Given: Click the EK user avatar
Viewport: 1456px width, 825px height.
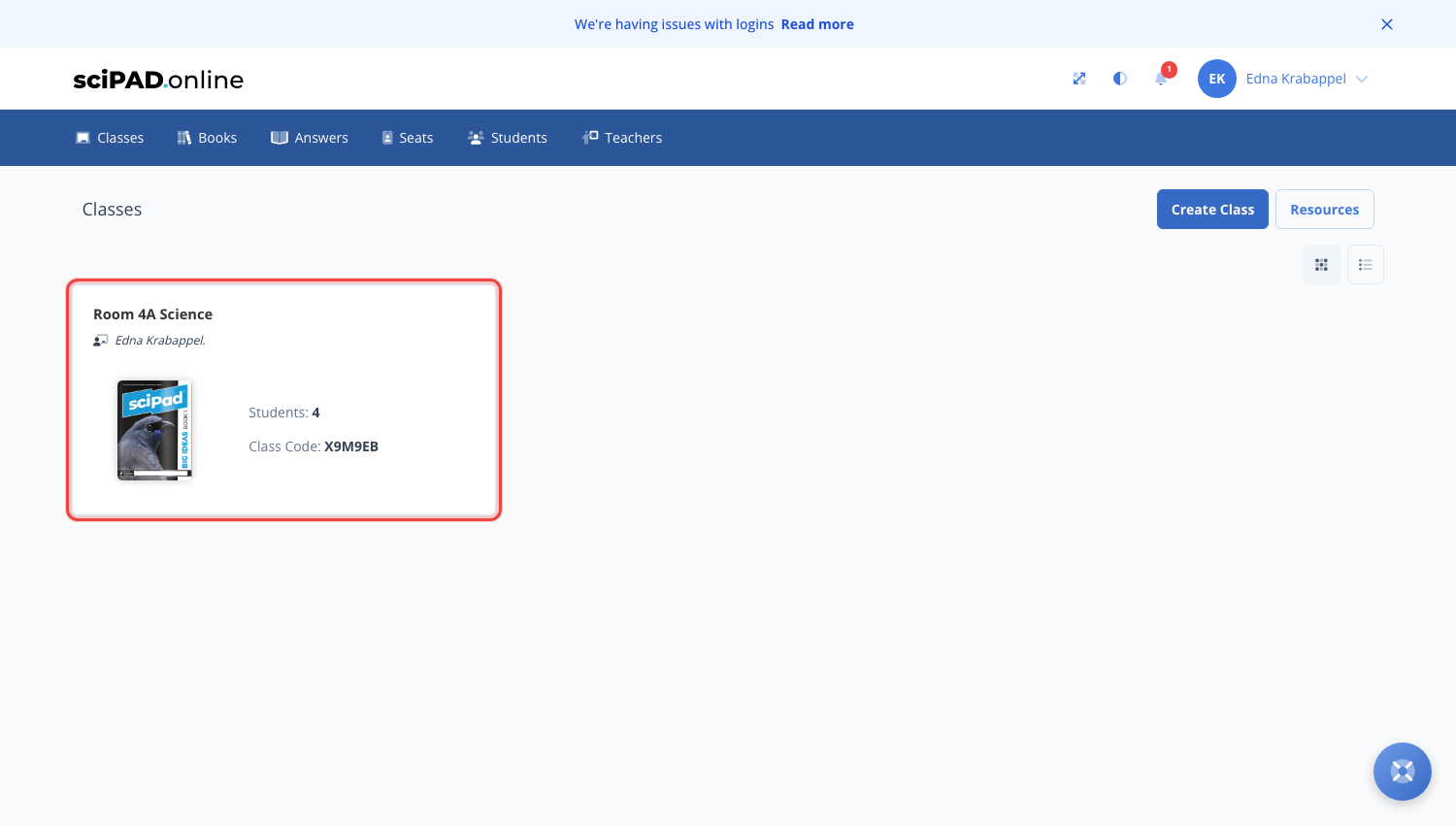Looking at the screenshot, I should (x=1217, y=79).
